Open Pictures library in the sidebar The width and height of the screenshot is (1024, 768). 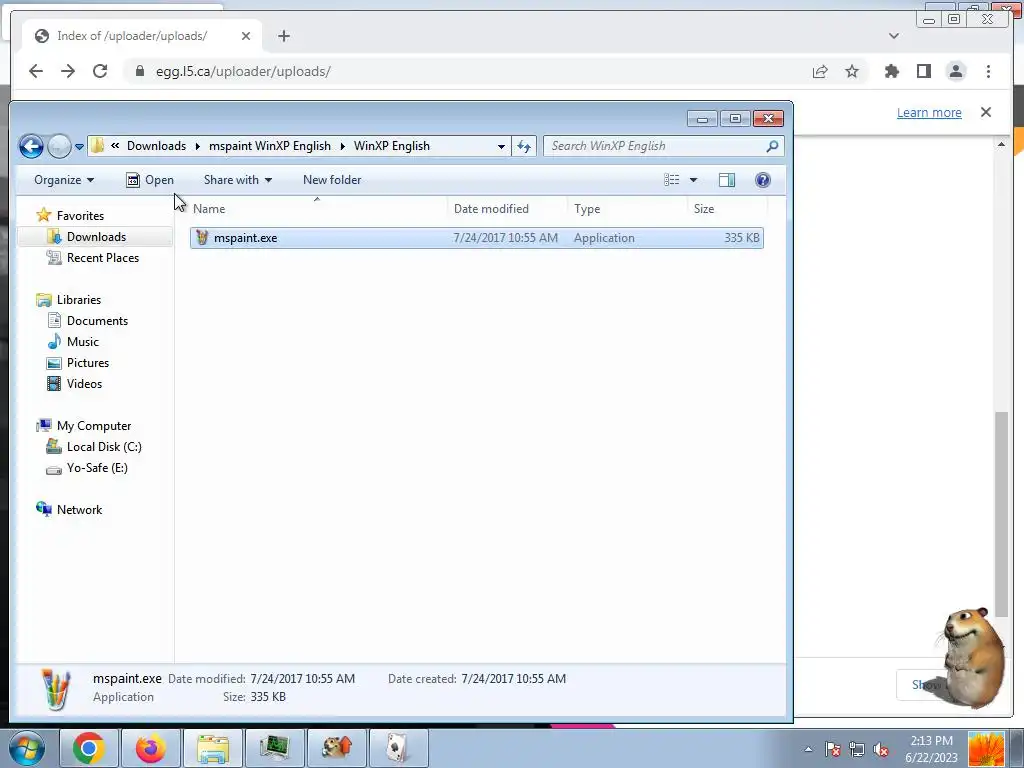(78, 362)
